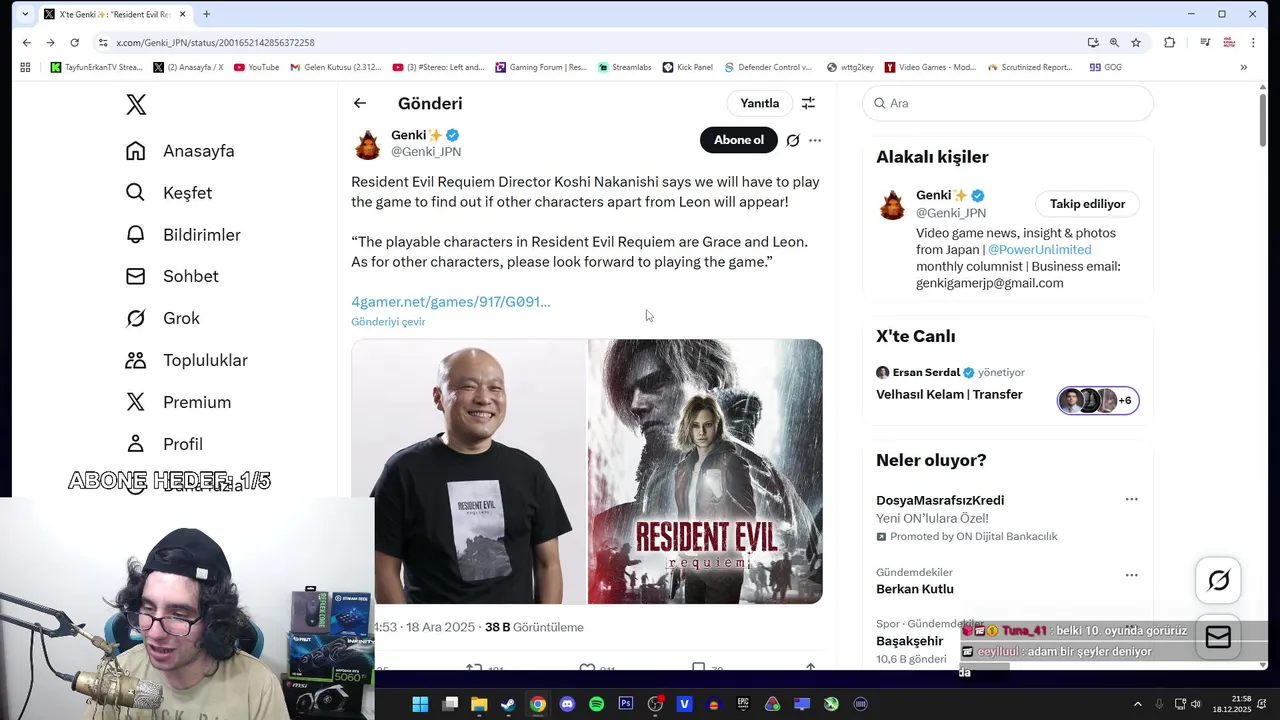
Task: Open Sohbet envelope icon
Action: tap(135, 276)
